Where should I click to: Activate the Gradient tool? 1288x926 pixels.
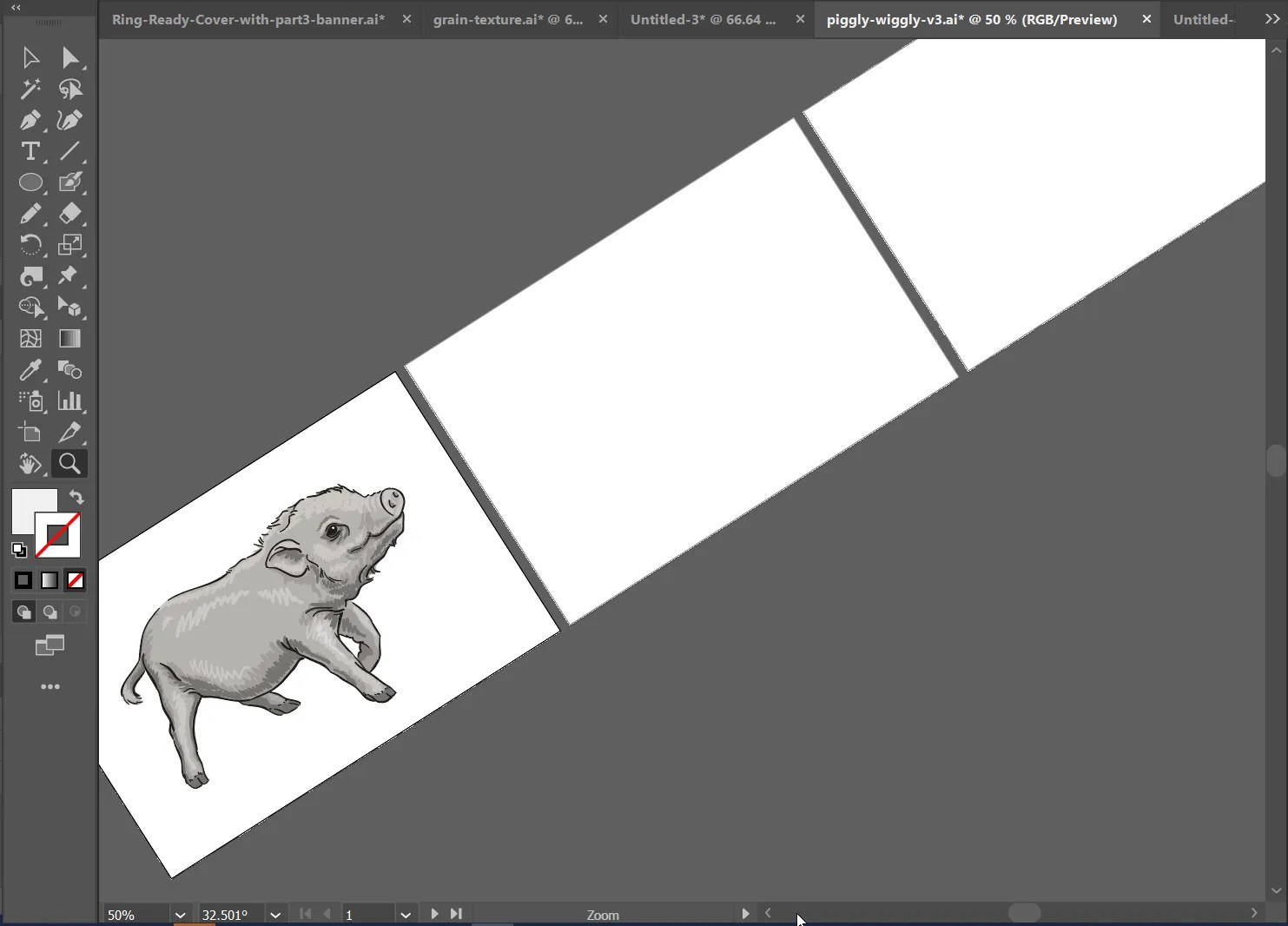coord(70,338)
